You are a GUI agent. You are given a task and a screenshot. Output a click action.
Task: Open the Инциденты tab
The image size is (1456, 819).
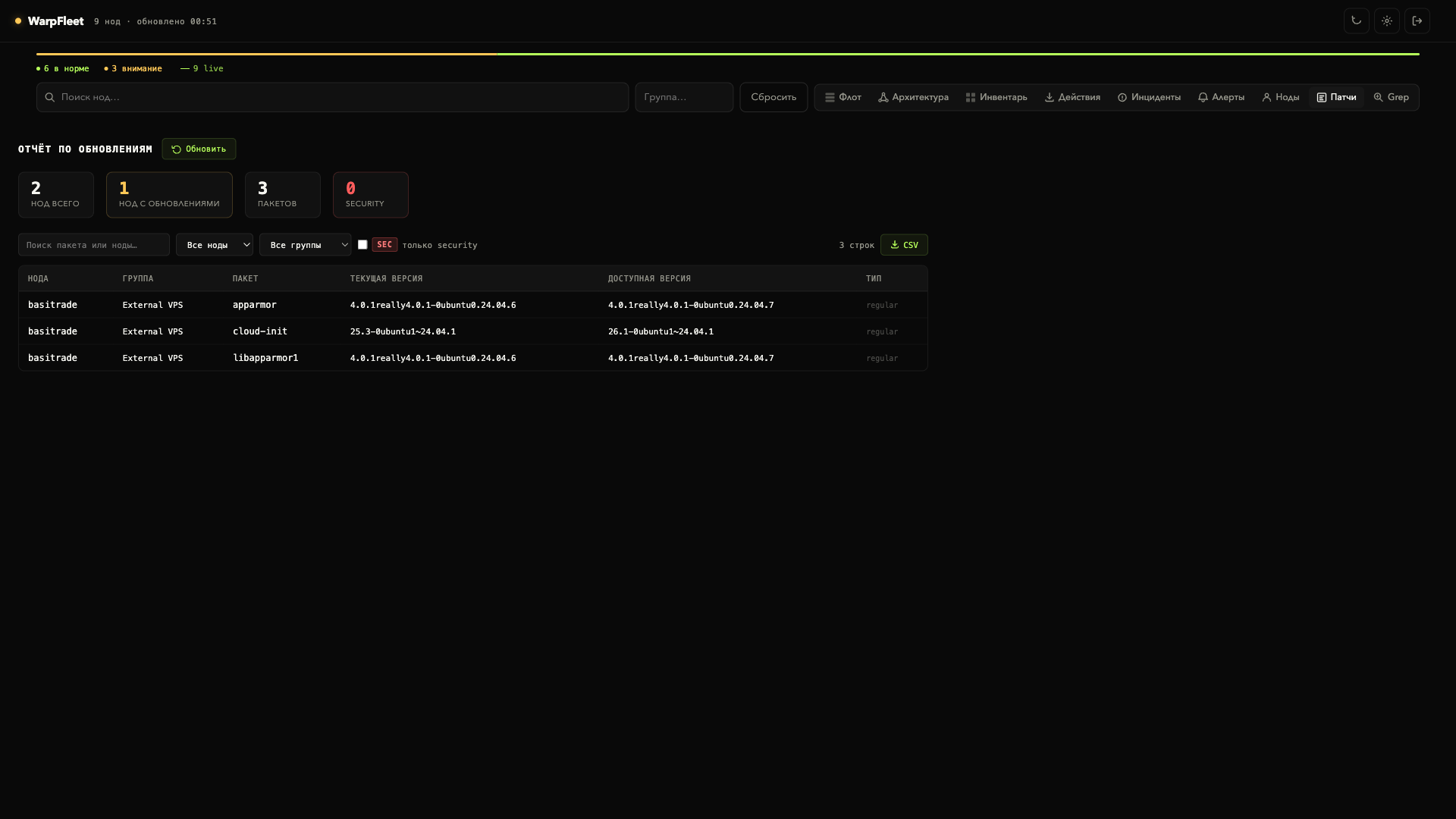[x=1149, y=97]
